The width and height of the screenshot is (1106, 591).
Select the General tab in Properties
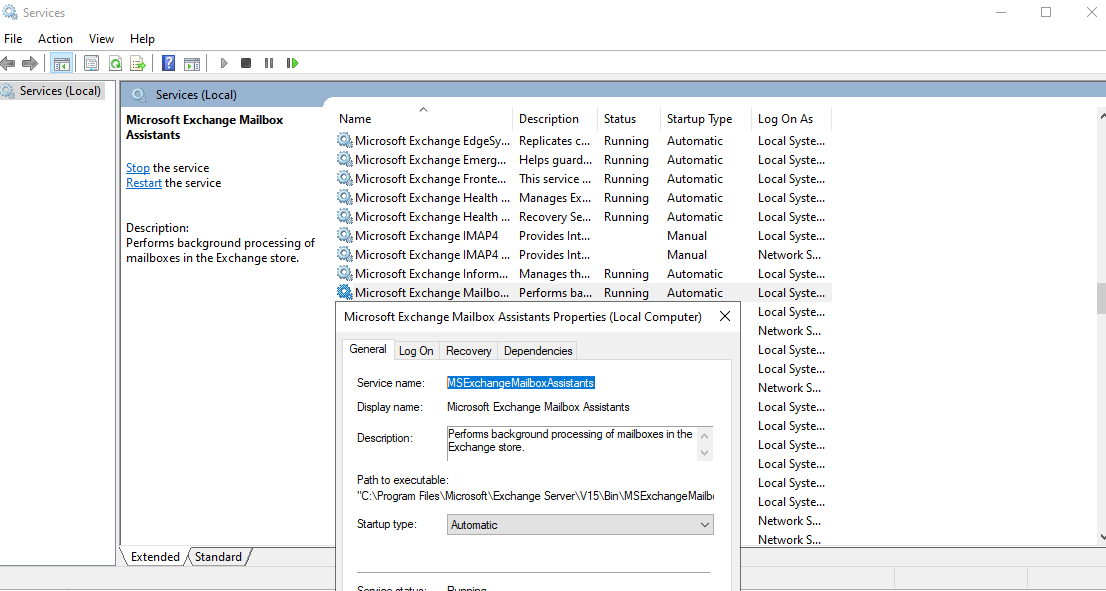367,349
